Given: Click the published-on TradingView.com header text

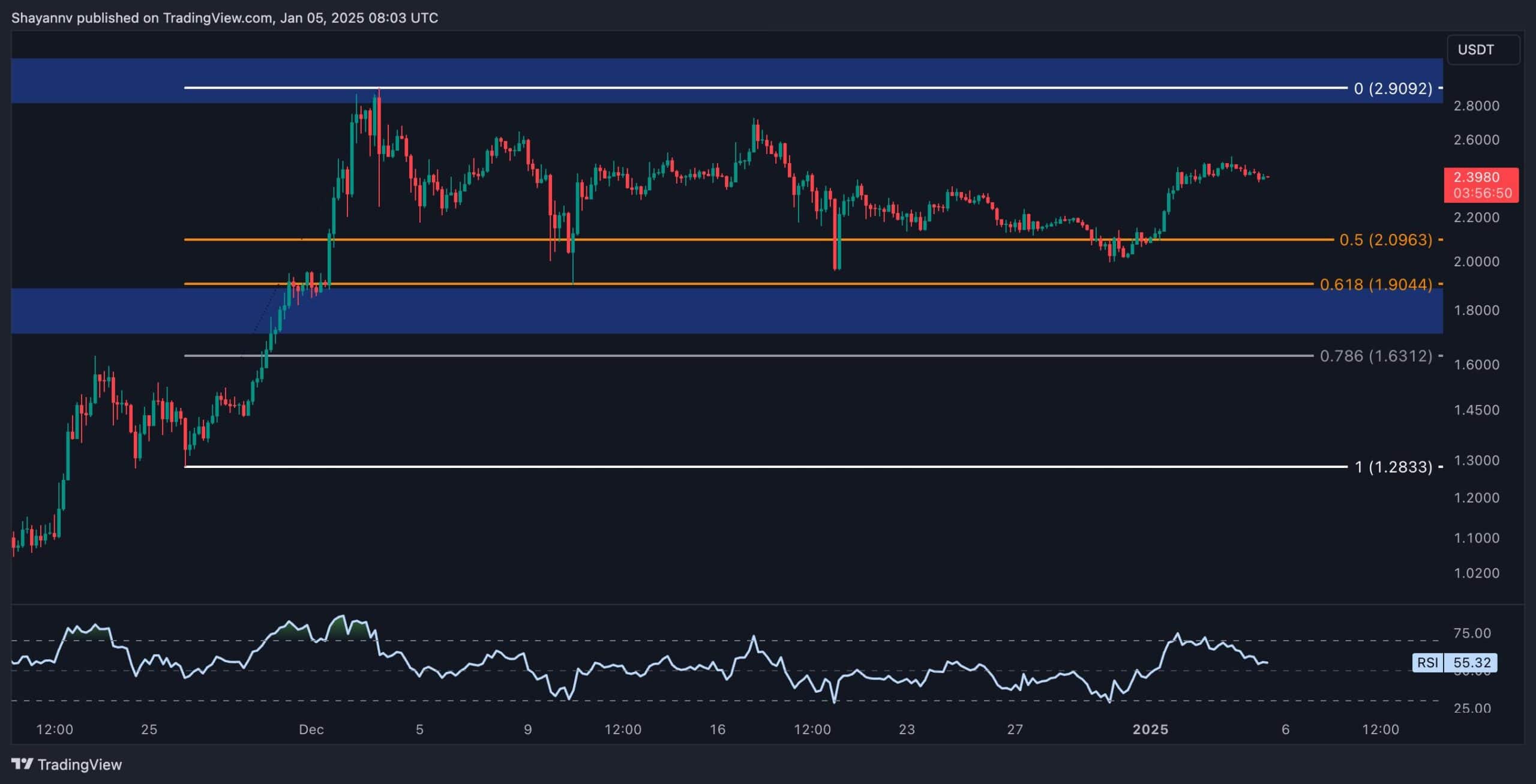Looking at the screenshot, I should point(224,18).
